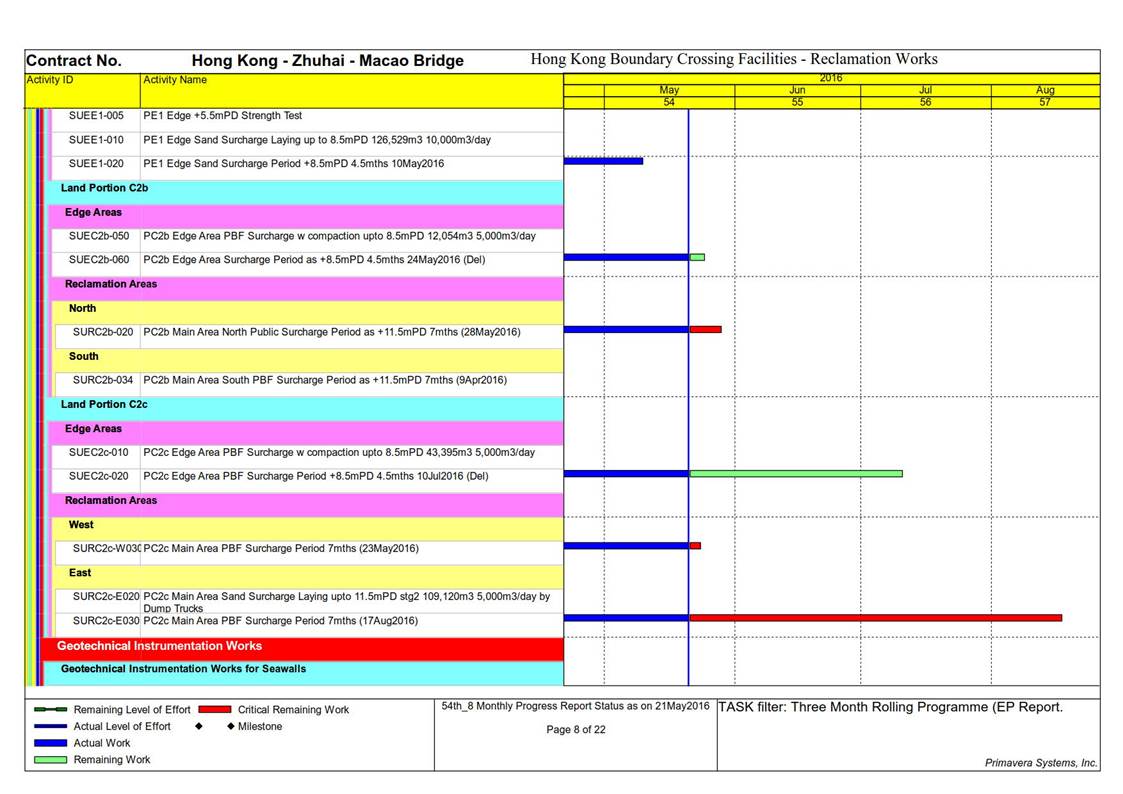Select the Edge Areas band above SUEC2c-010

click(307, 432)
